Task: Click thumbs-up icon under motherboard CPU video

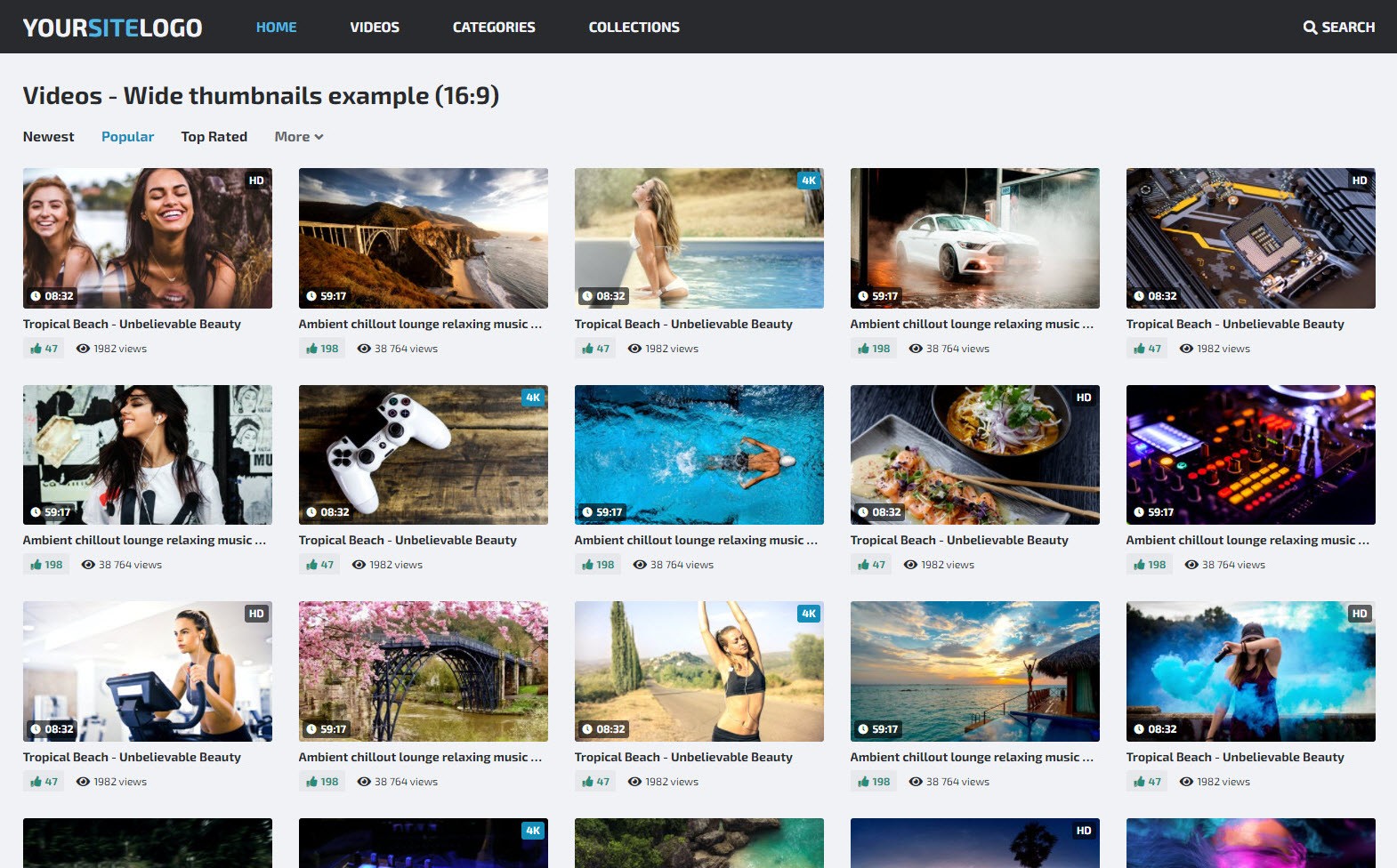Action: [x=1140, y=349]
